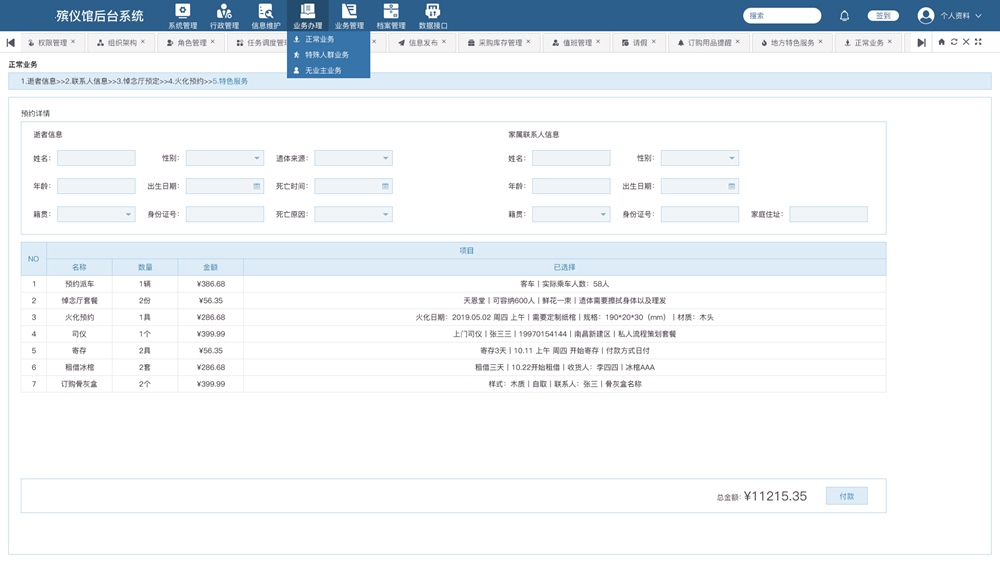1000x563 pixels.
Task: Select 特殊人群业务 from the dropdown menu
Action: [x=327, y=55]
